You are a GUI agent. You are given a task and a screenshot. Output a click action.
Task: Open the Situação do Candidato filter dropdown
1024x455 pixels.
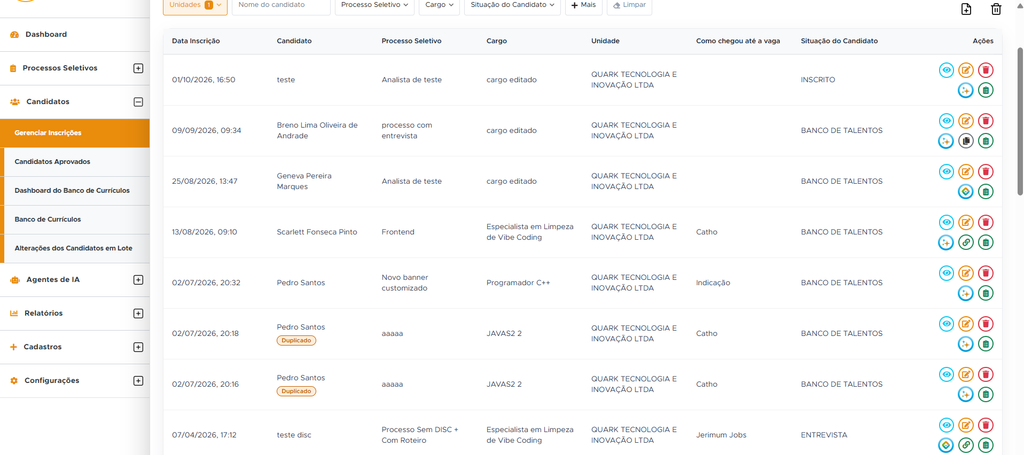point(513,5)
